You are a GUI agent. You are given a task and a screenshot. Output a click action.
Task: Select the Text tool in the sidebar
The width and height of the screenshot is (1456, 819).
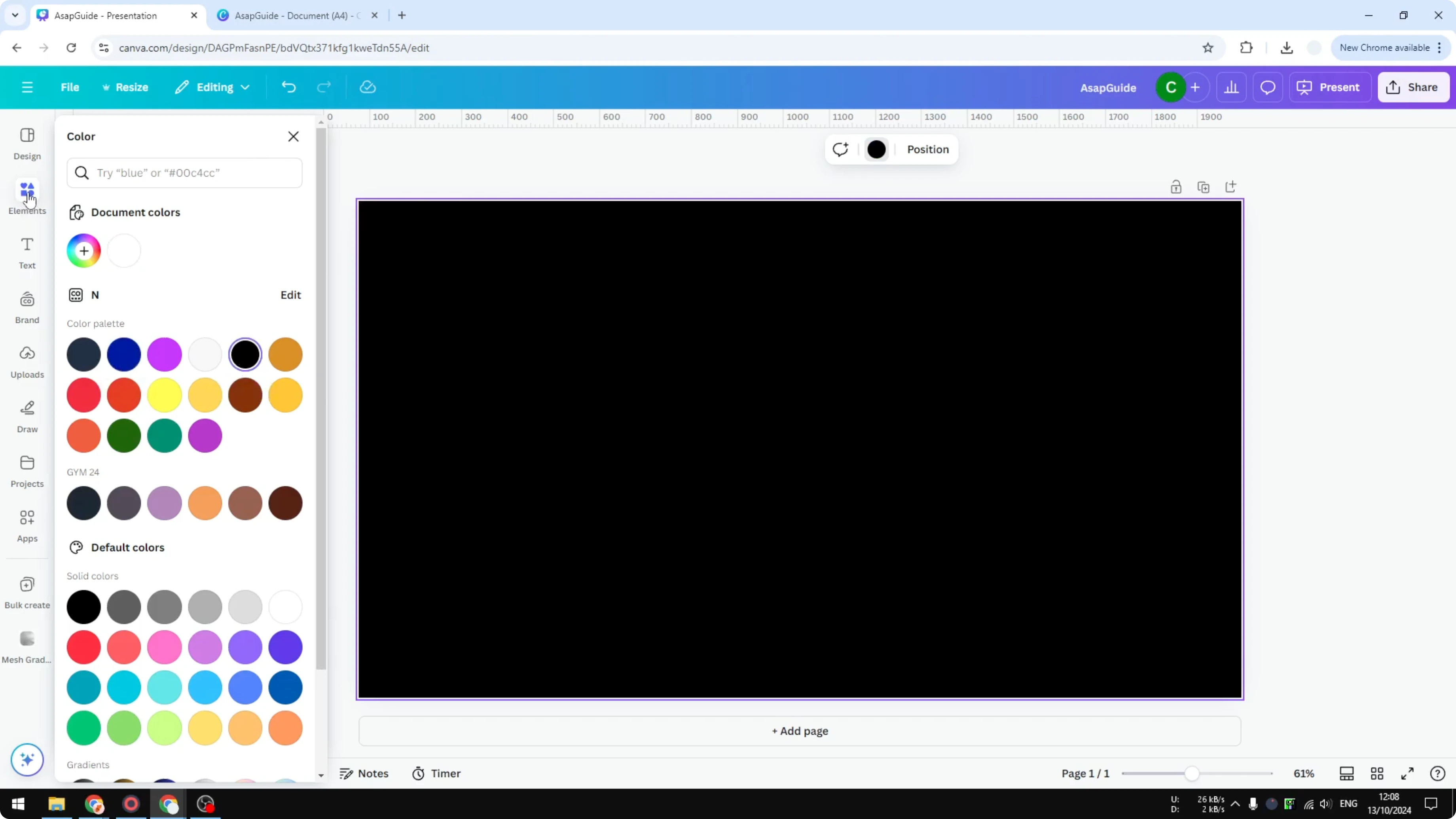pos(27,252)
